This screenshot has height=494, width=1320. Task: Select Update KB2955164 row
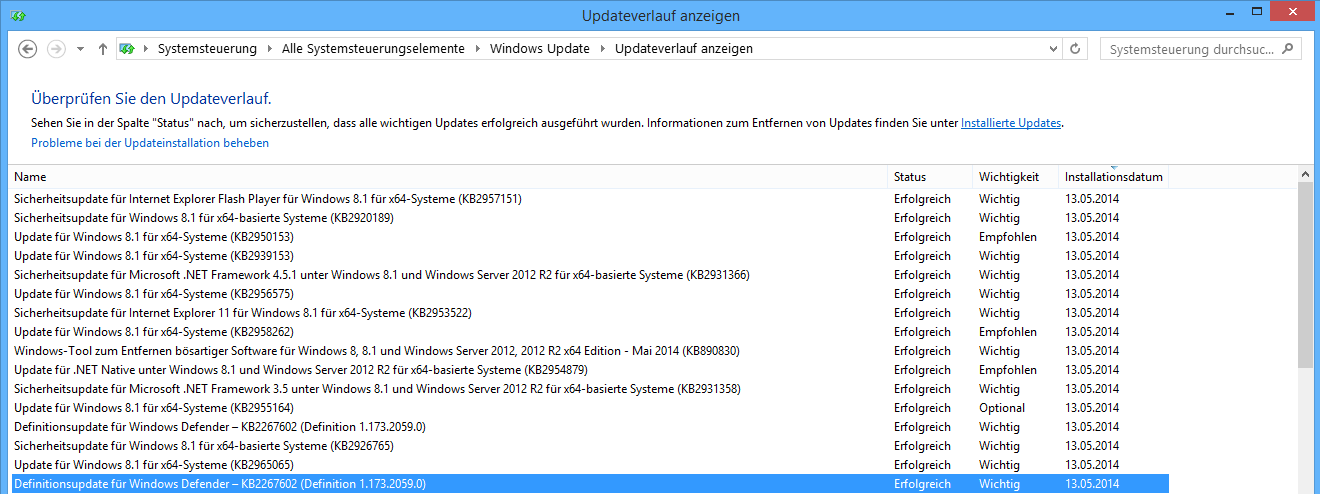[589, 408]
